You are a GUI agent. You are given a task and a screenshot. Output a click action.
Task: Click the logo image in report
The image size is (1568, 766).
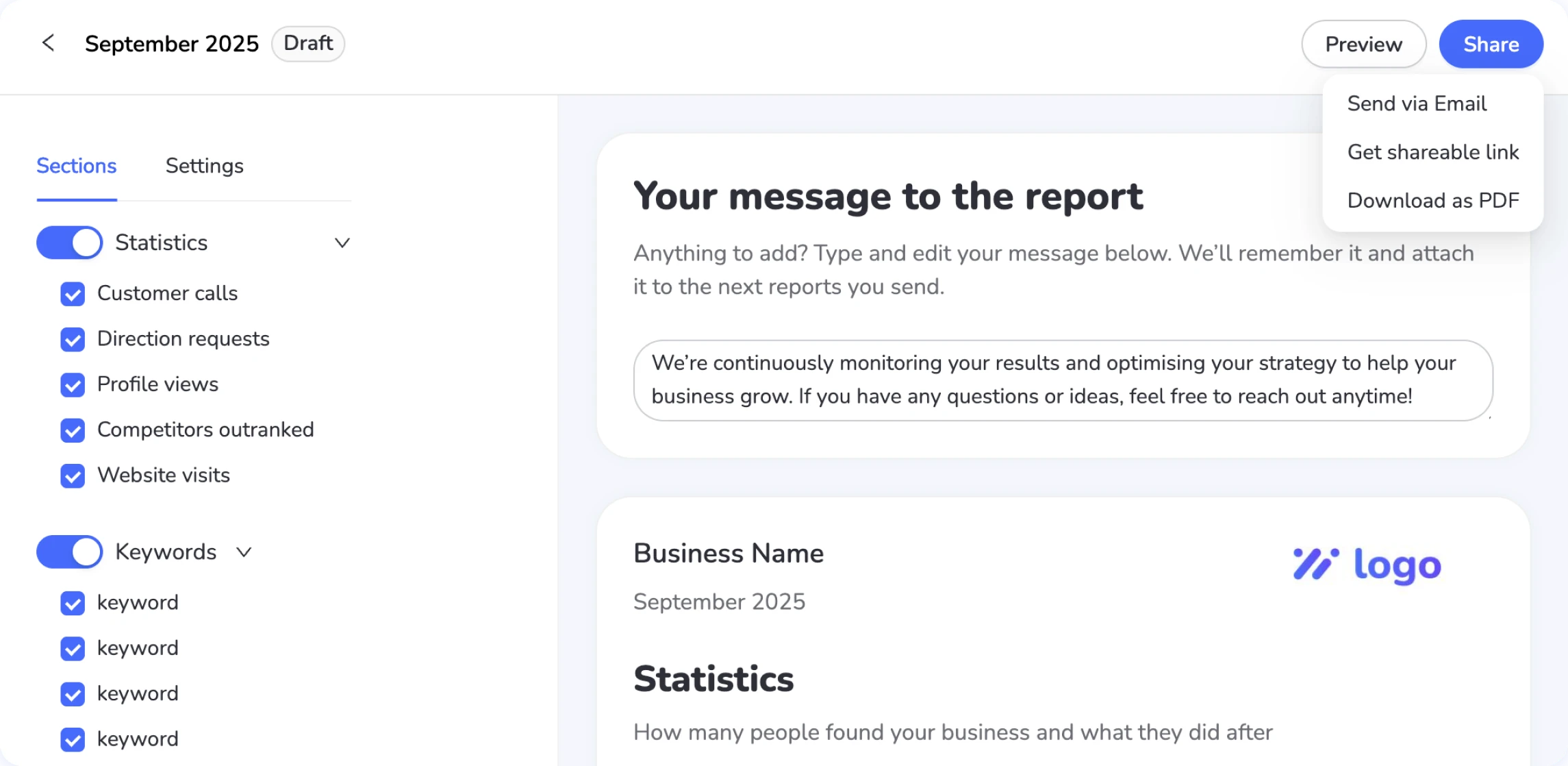(1367, 565)
